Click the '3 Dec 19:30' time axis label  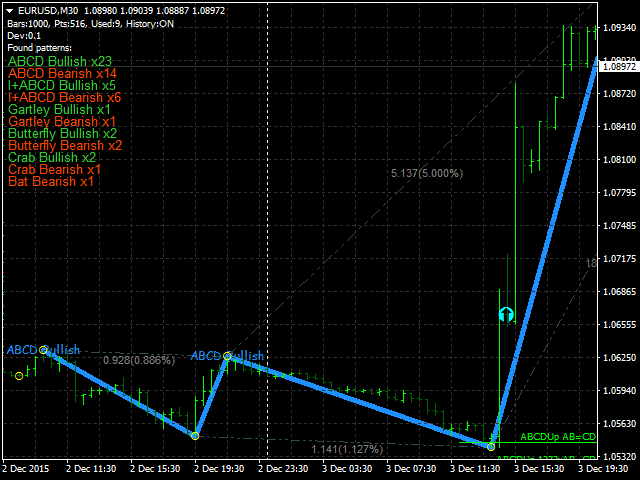(603, 469)
